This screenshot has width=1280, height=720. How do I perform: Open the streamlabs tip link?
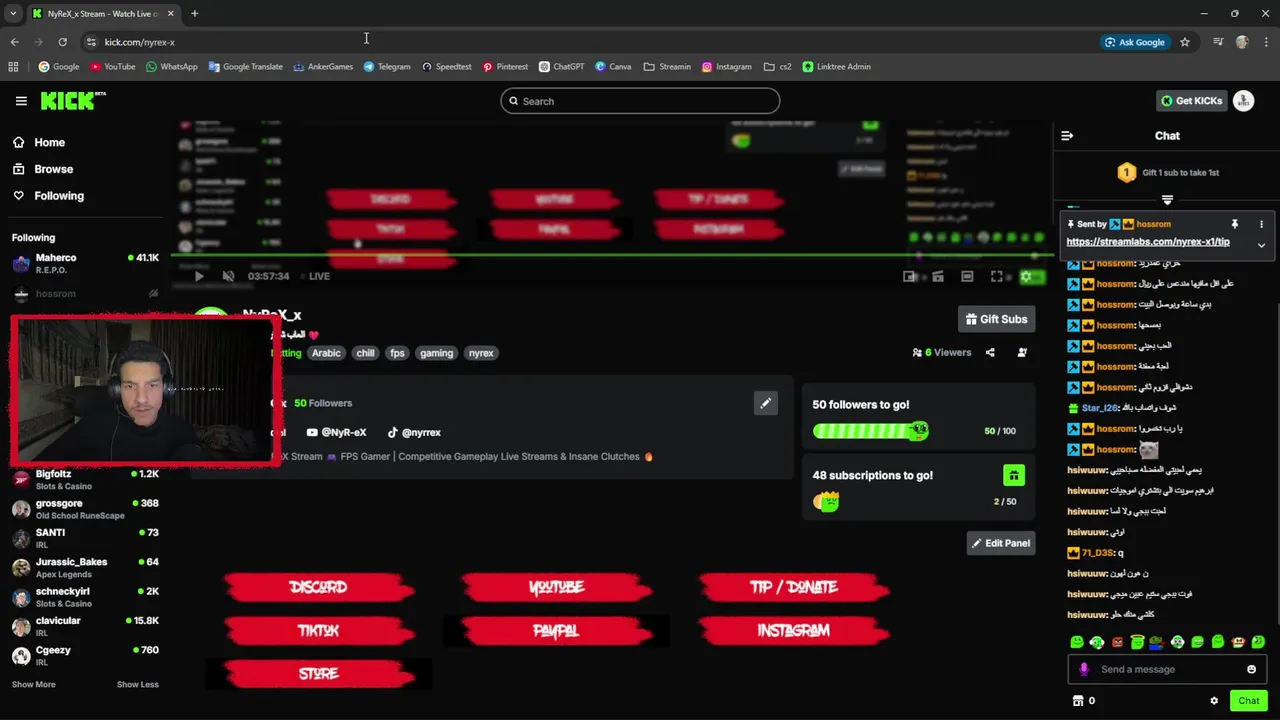1148,242
